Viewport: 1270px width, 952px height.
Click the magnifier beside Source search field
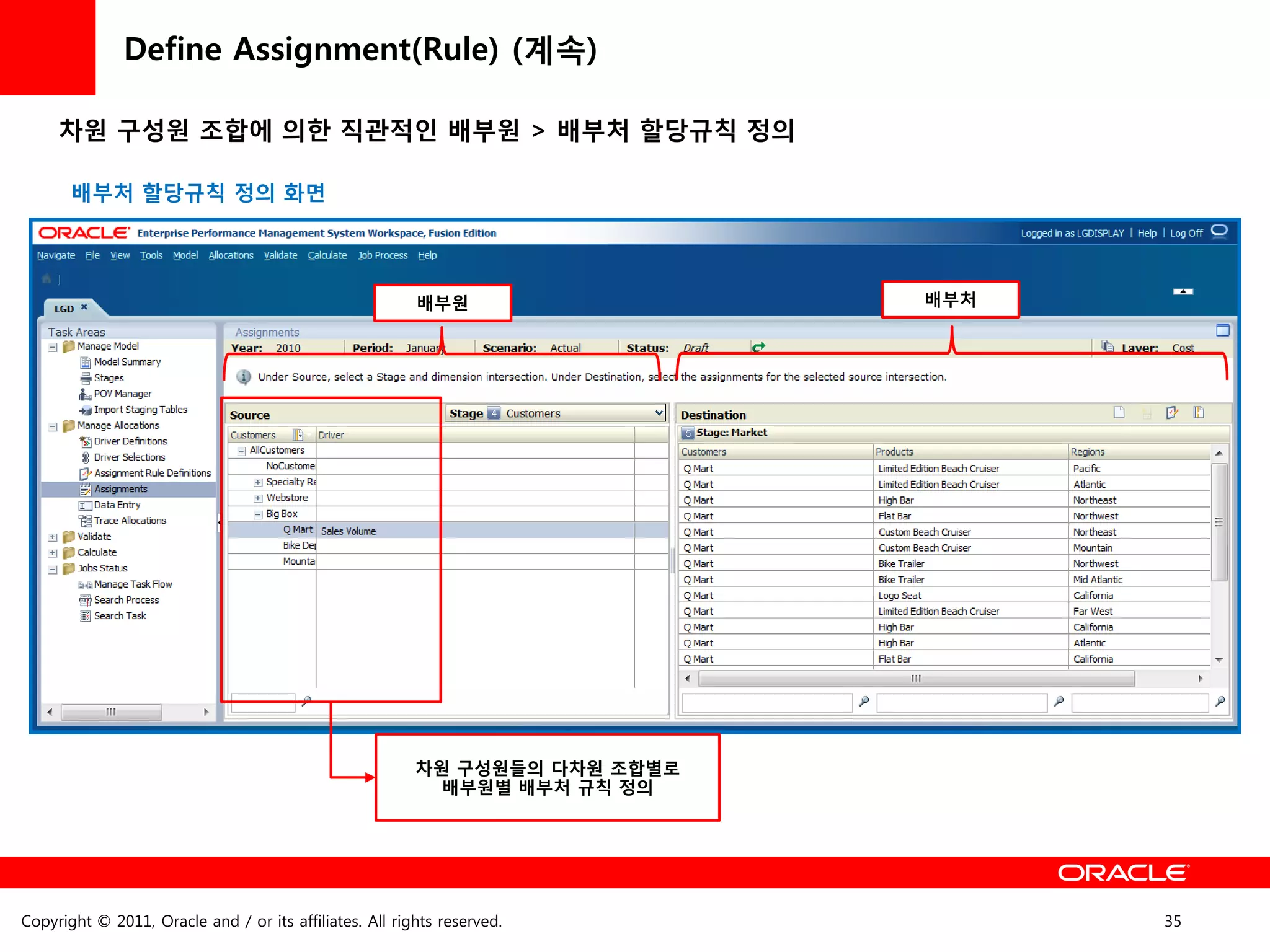point(306,701)
